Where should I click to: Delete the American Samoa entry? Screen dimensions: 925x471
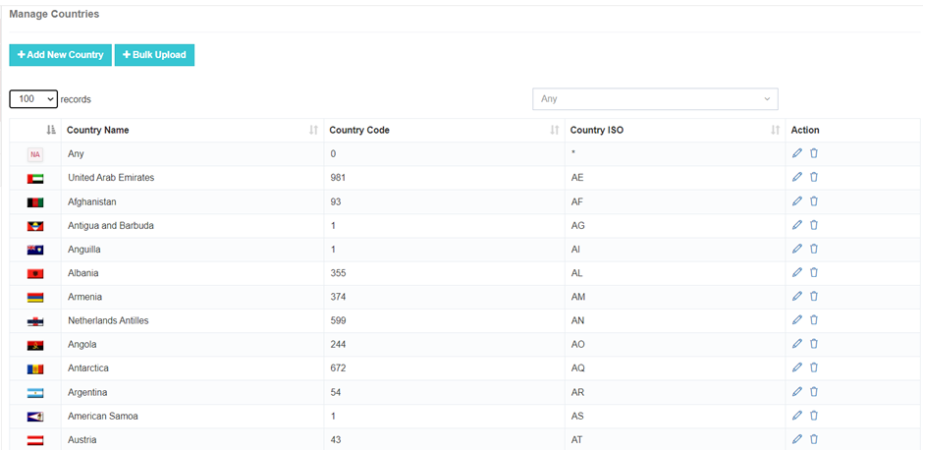tap(814, 416)
